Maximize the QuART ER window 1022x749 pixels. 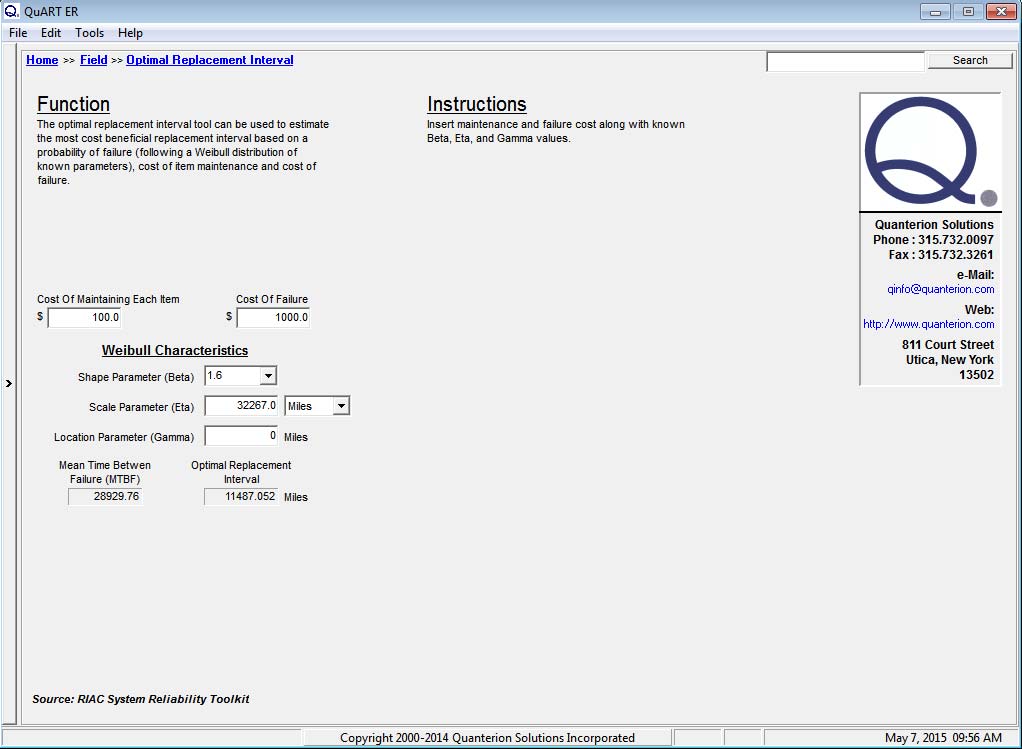(968, 12)
